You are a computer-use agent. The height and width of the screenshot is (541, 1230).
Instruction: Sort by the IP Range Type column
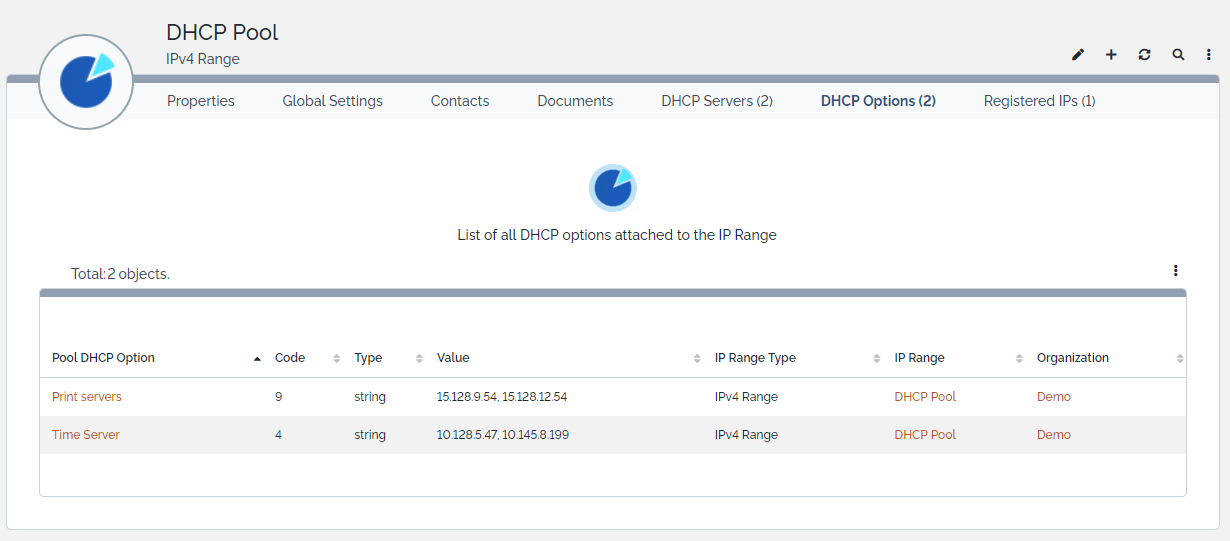(755, 358)
